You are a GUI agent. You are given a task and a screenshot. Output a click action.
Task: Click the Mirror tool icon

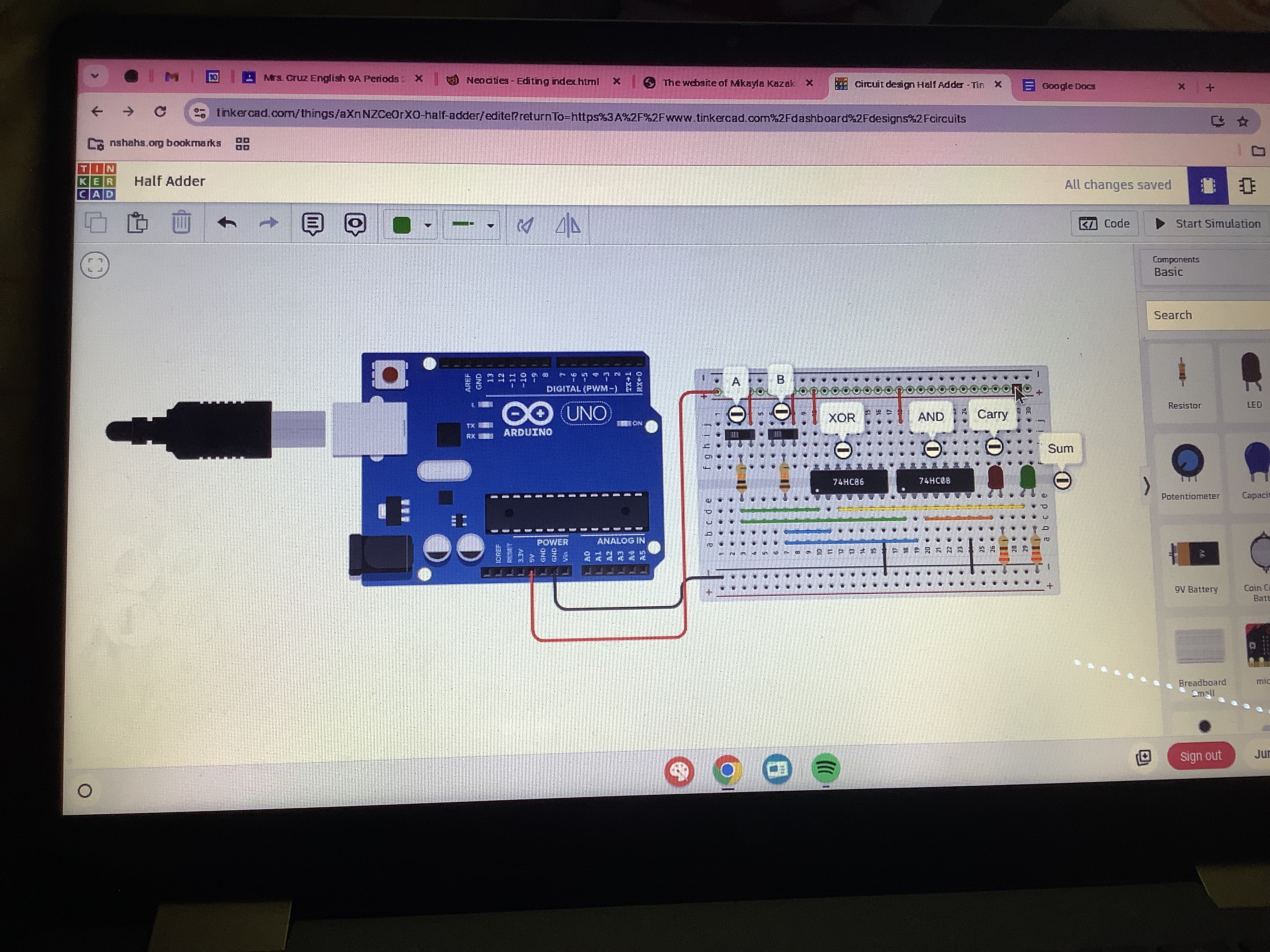[x=568, y=225]
